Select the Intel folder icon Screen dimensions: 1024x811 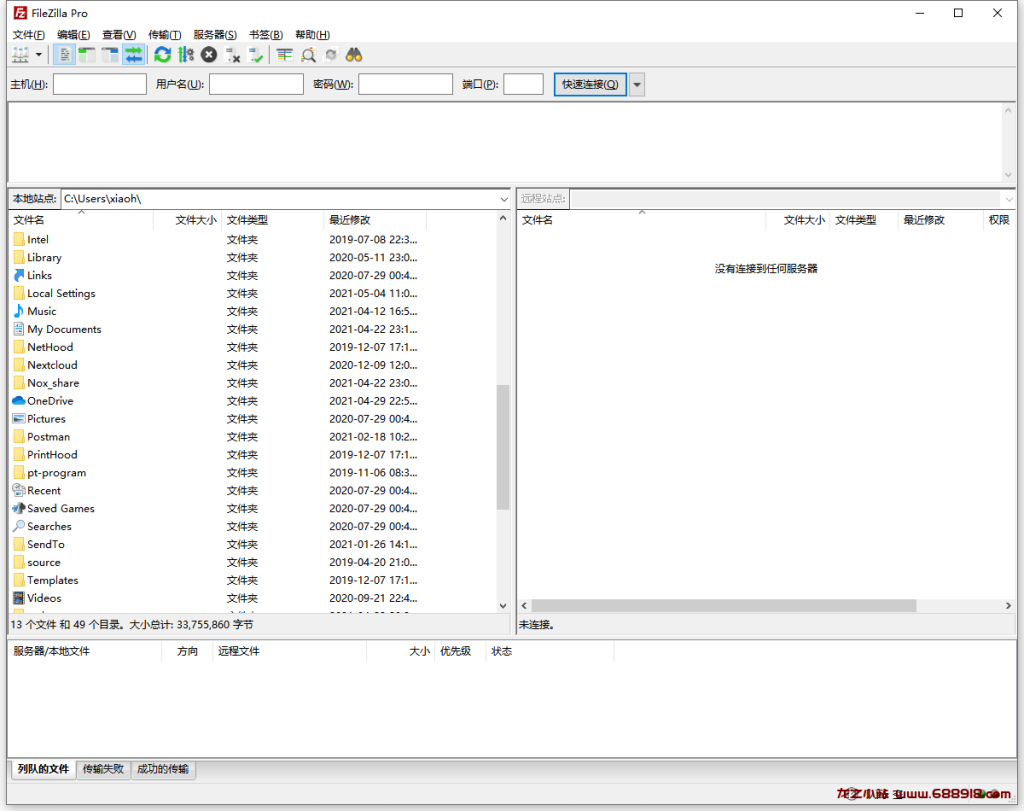pyautogui.click(x=19, y=240)
